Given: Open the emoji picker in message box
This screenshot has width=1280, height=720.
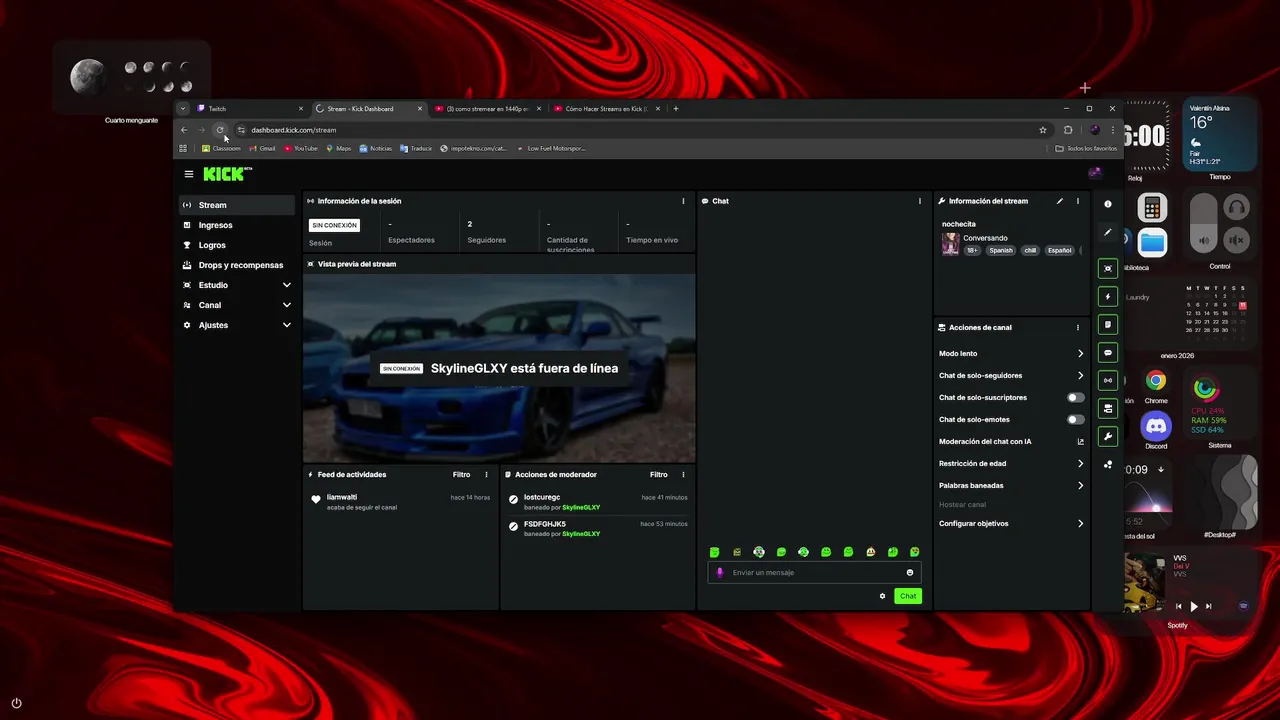Looking at the screenshot, I should (x=910, y=573).
